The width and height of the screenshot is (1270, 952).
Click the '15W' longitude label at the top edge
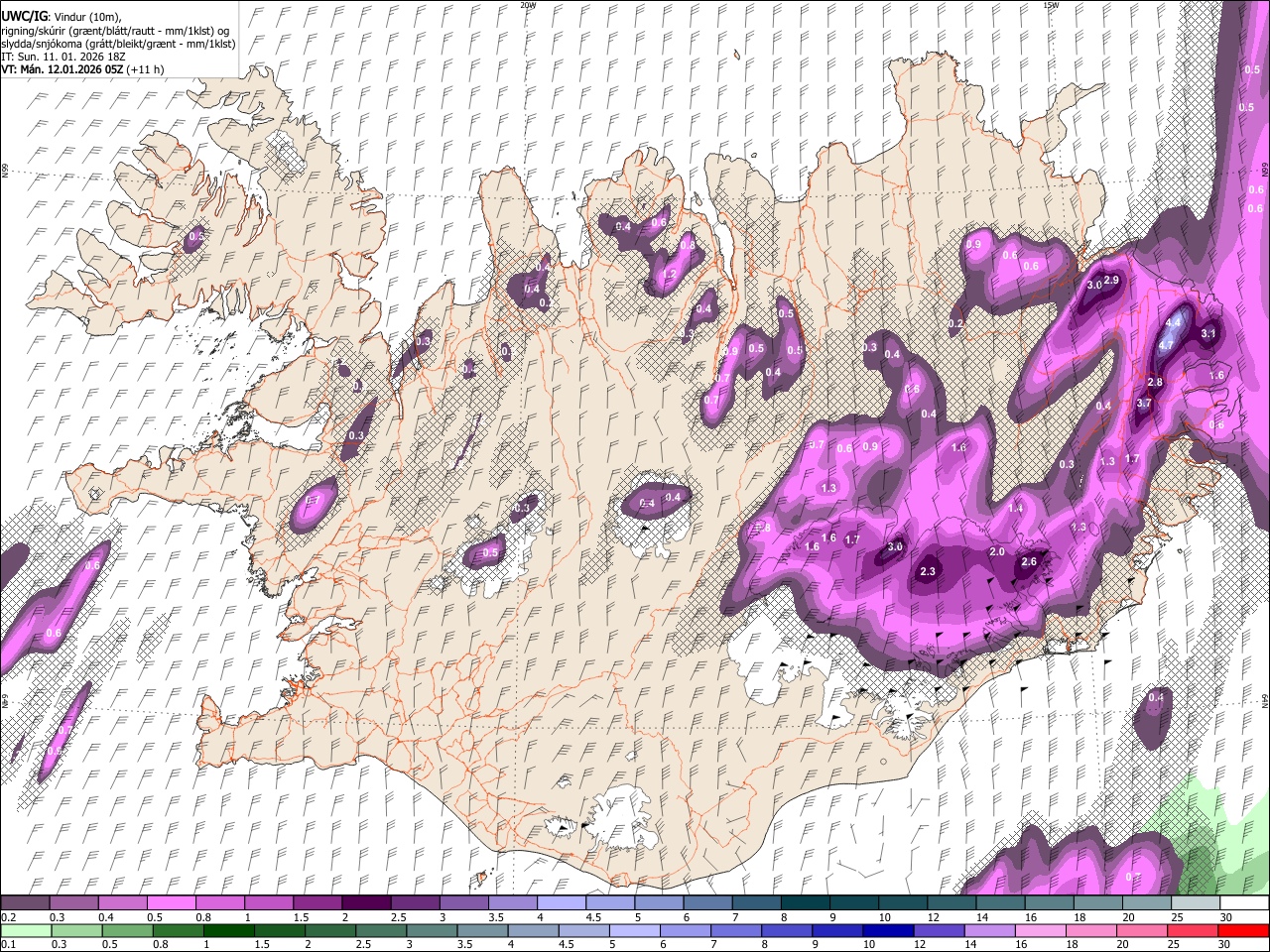click(x=1051, y=5)
